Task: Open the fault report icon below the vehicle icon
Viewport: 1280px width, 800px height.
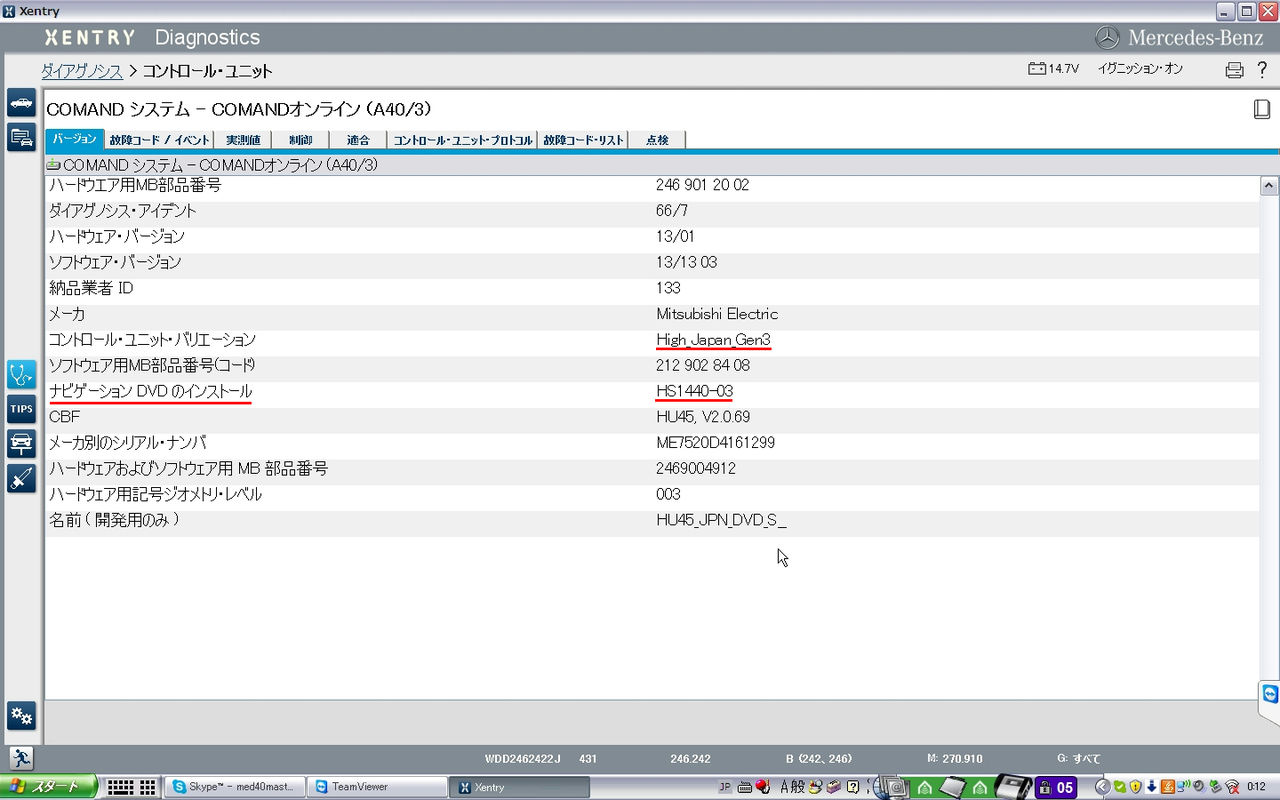Action: click(x=21, y=139)
